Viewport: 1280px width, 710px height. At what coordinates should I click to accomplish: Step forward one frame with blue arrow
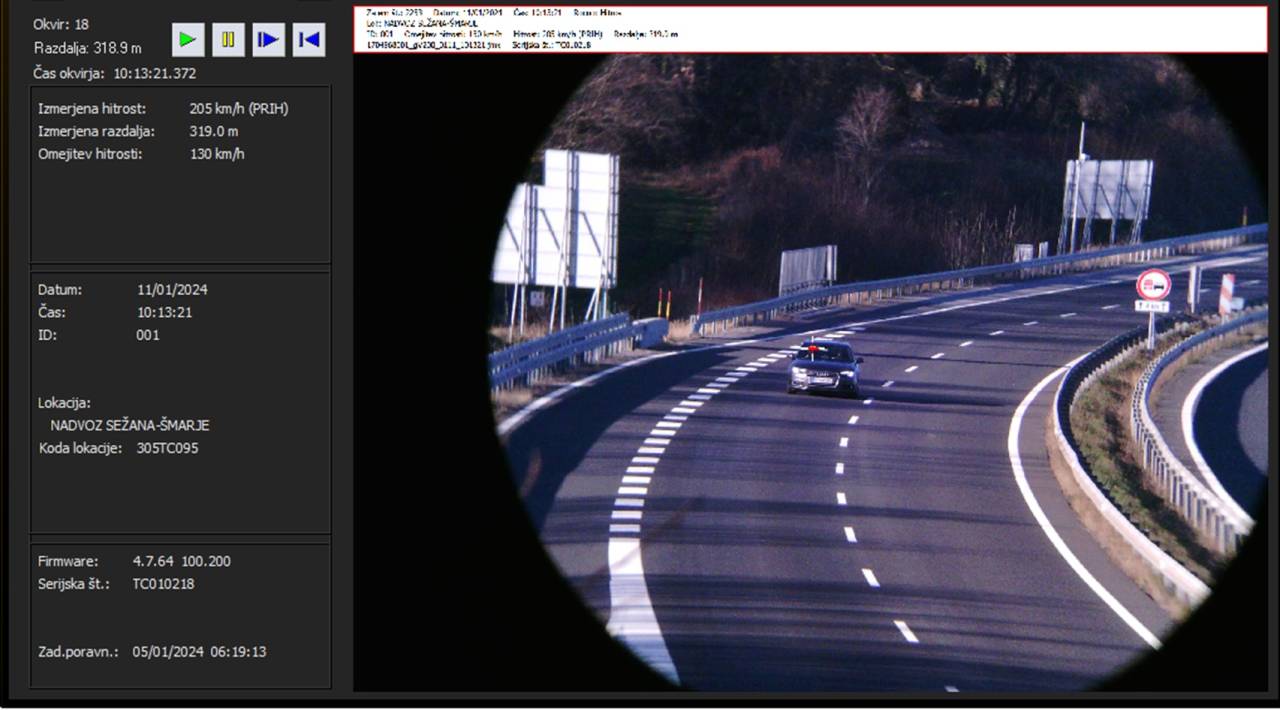[x=268, y=40]
